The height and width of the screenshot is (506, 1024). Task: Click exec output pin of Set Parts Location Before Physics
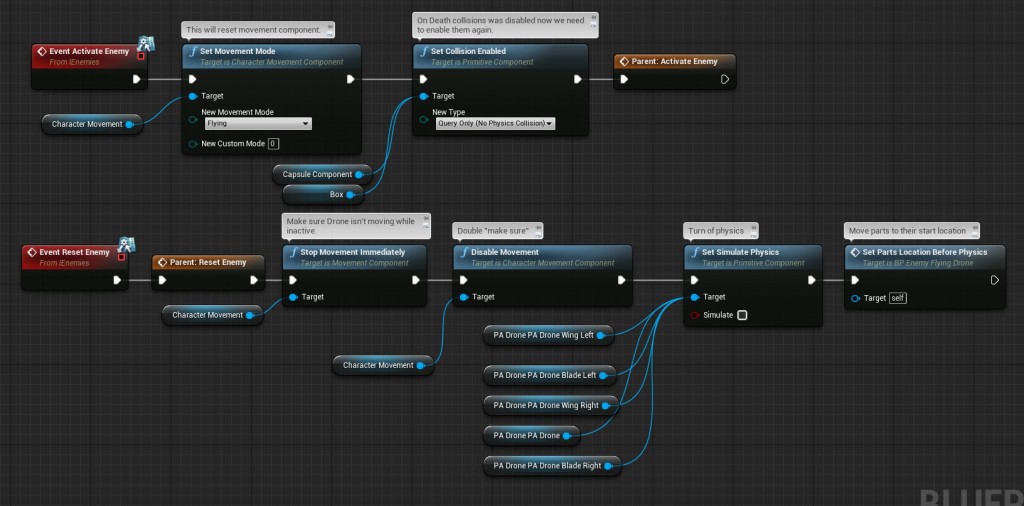coord(995,280)
